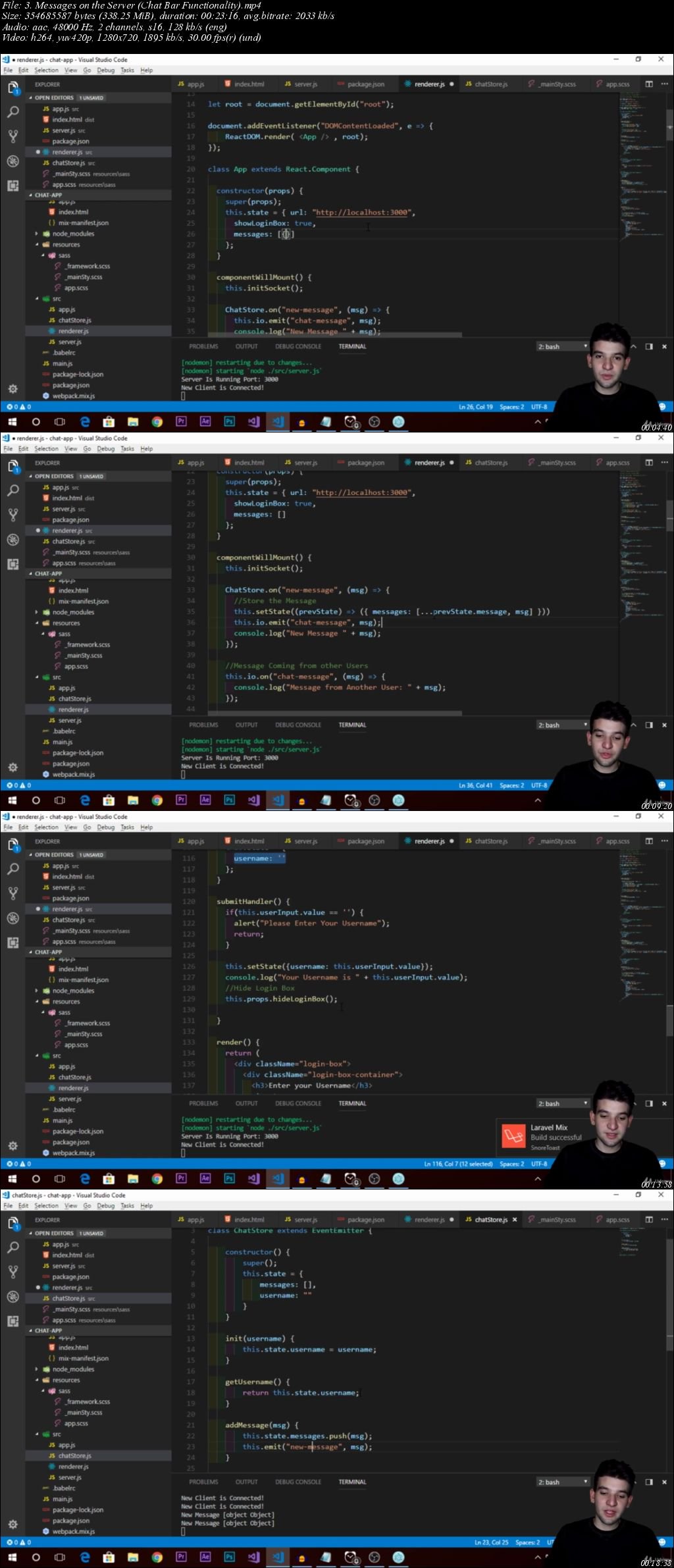Switch to _mainSty.scss tab in the 00:09:20 frame
This screenshot has width=674, height=1568.
pos(553,463)
